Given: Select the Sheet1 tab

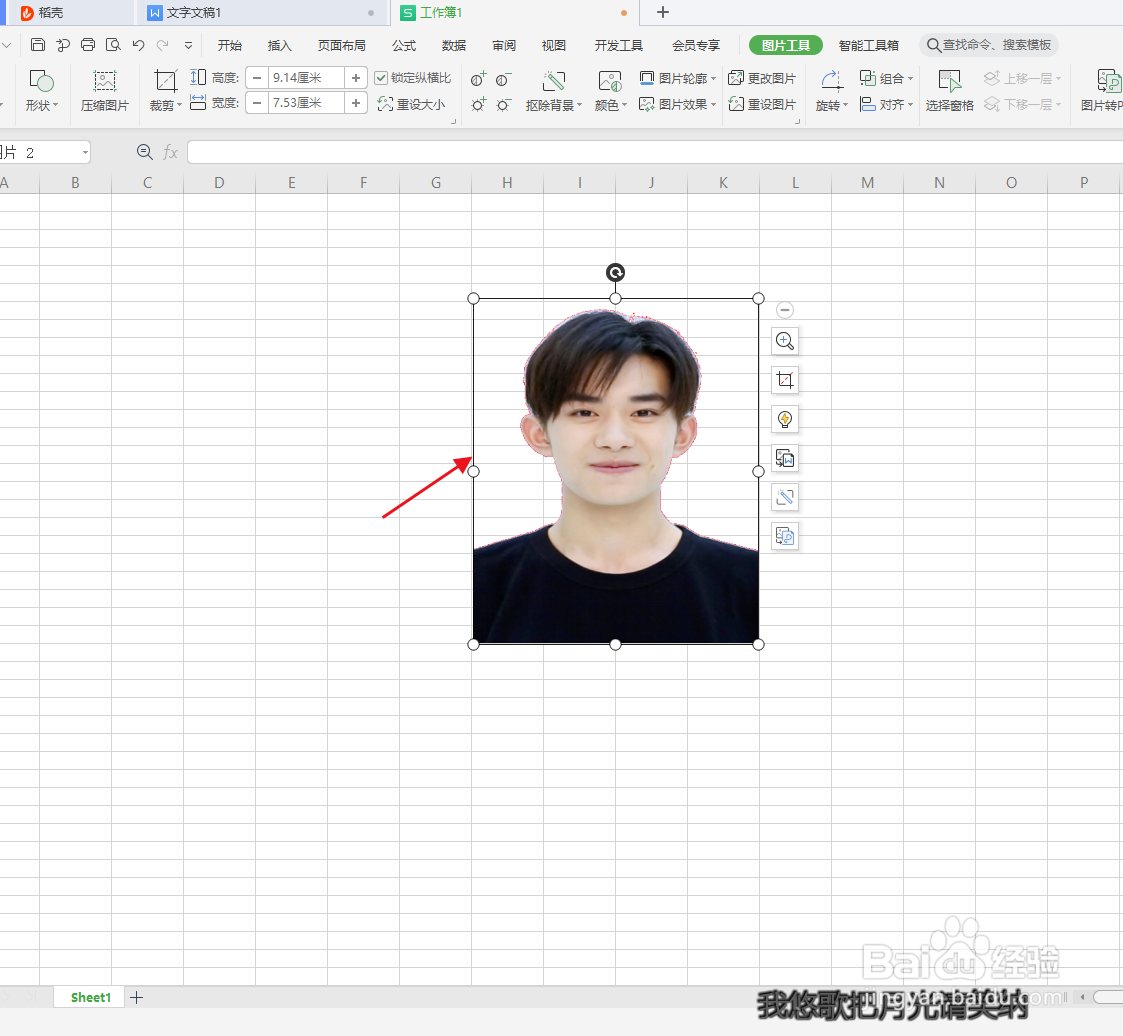Looking at the screenshot, I should (90, 997).
